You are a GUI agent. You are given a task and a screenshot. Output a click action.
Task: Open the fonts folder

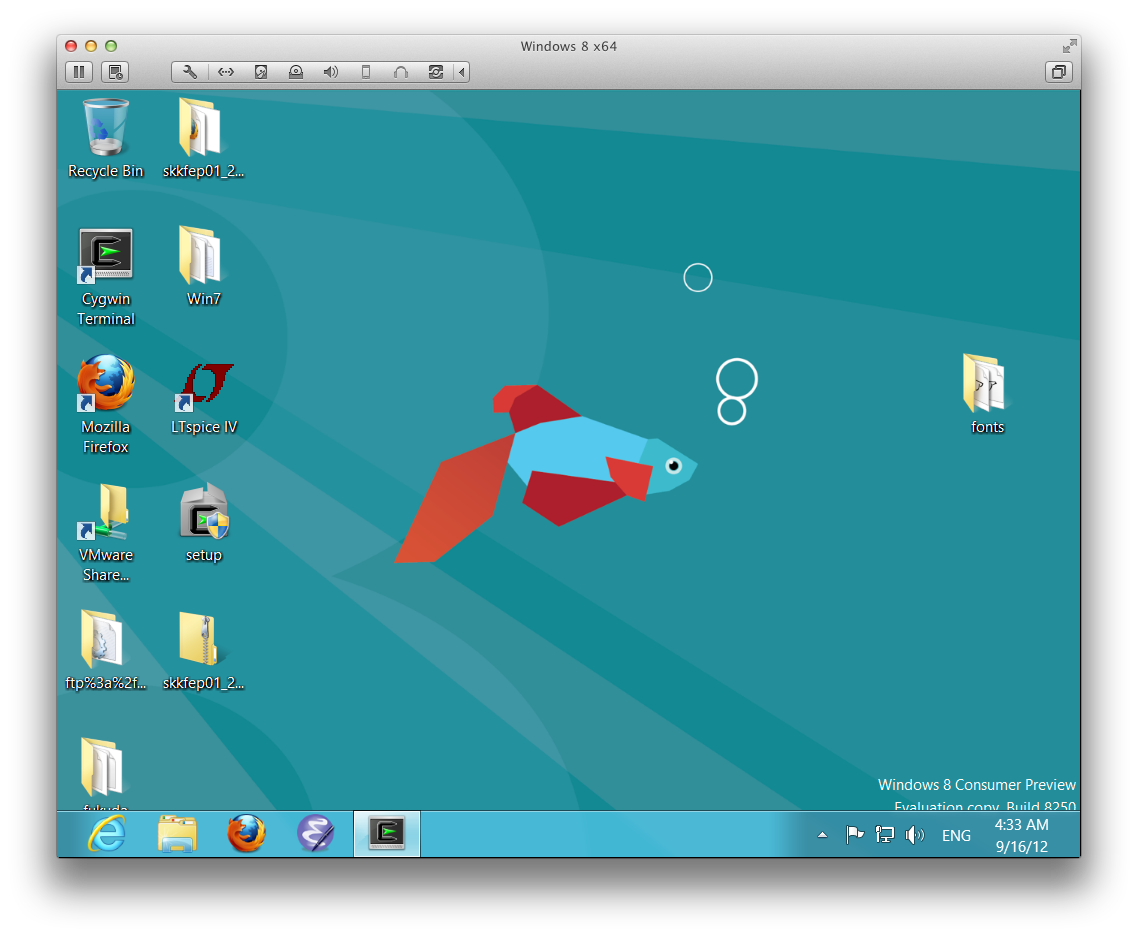(986, 394)
